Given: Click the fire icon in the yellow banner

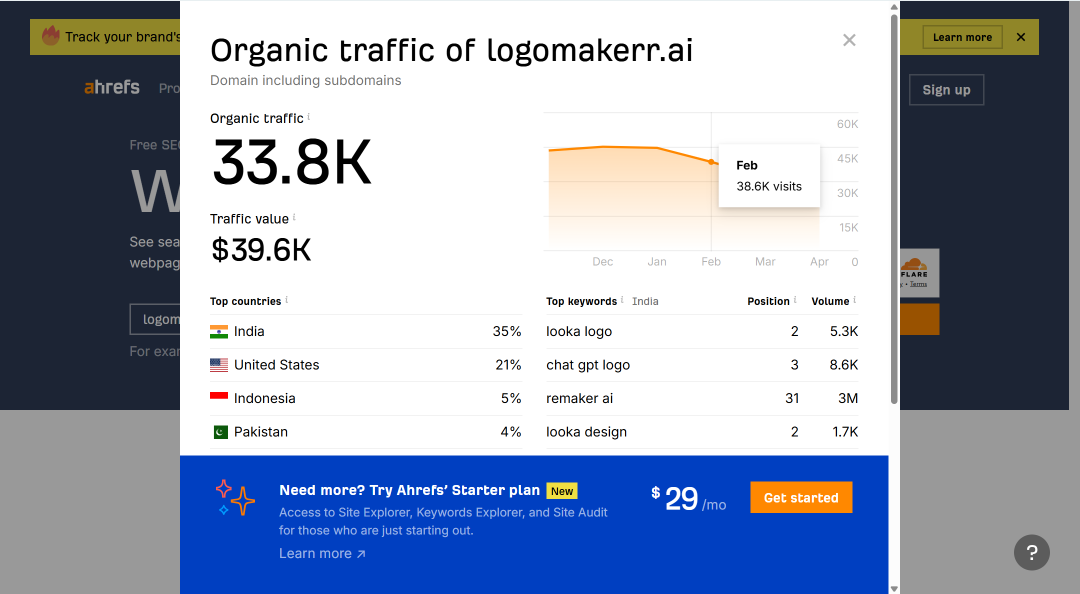Looking at the screenshot, I should [50, 35].
